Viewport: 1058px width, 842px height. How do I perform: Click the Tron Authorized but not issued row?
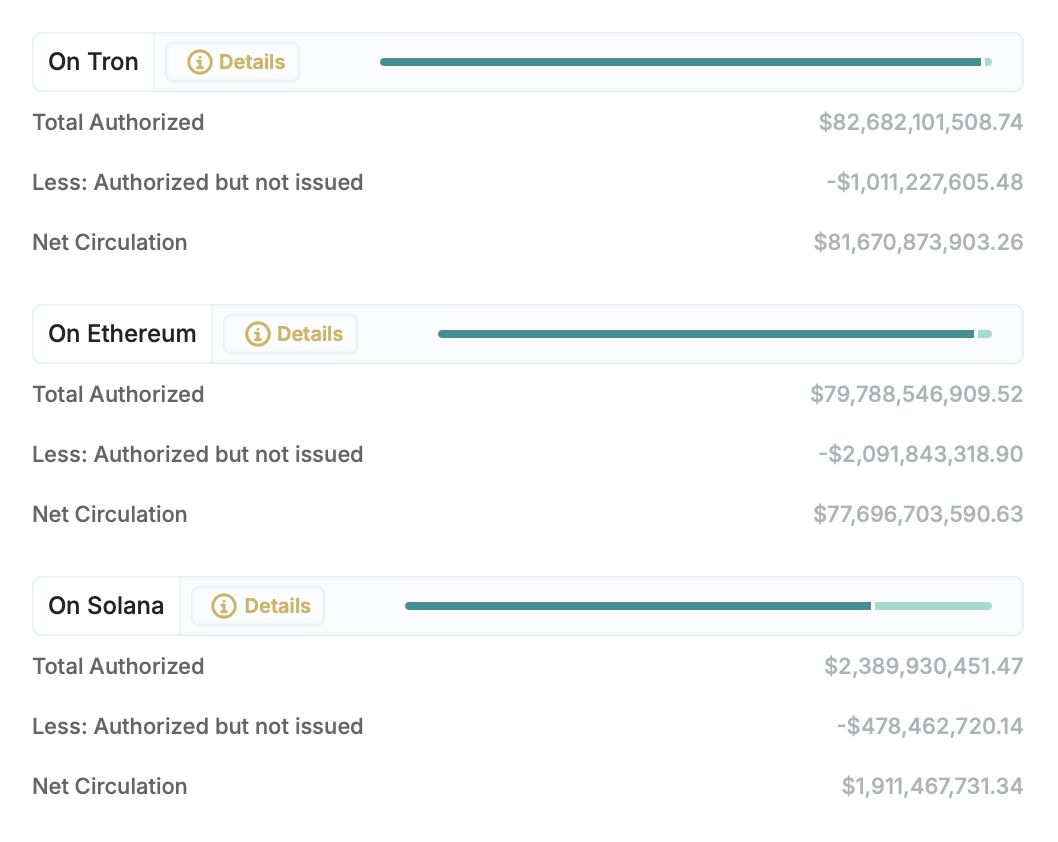click(x=198, y=182)
